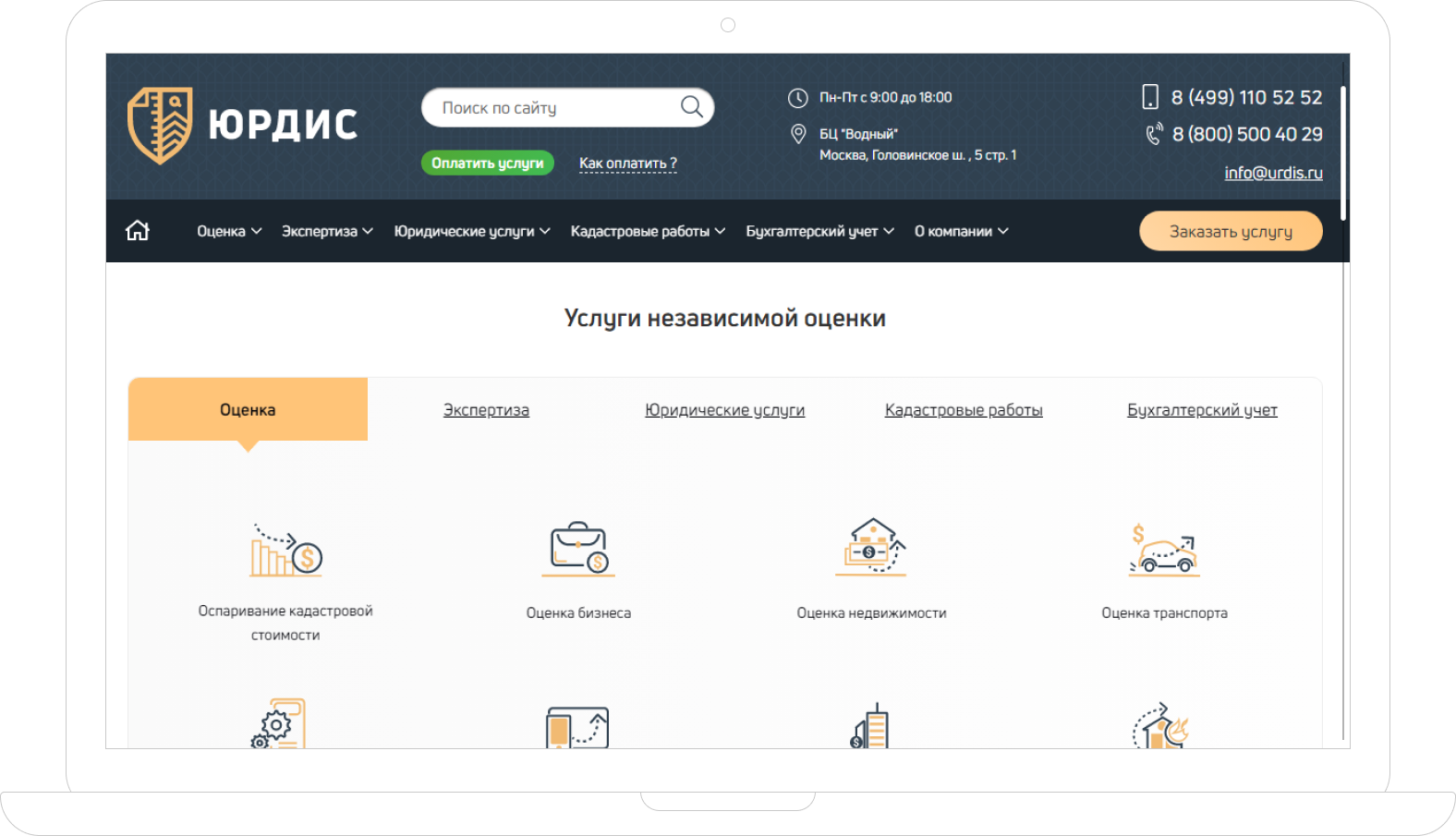Expand the Экспертиза navigation dropdown
The image size is (1456, 836).
click(327, 231)
